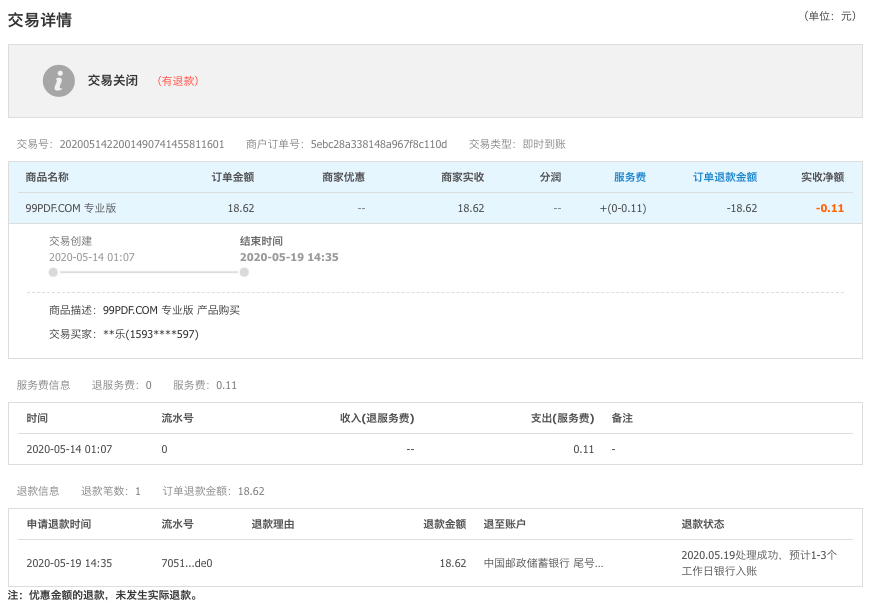This screenshot has width=875, height=614.
Task: Click the 18.62 value under 订单金额
Action: click(241, 208)
